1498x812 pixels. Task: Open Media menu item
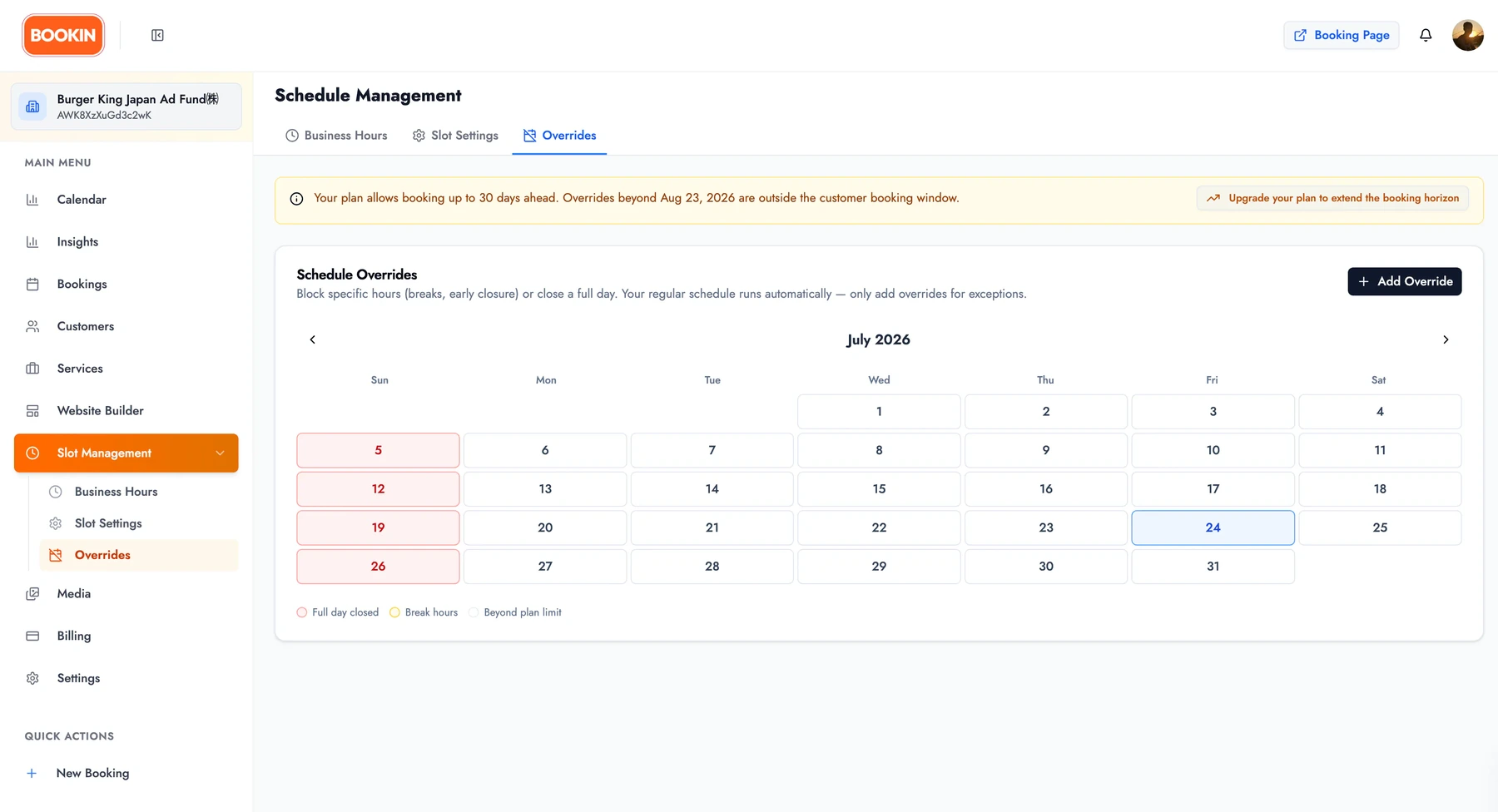tap(126, 594)
